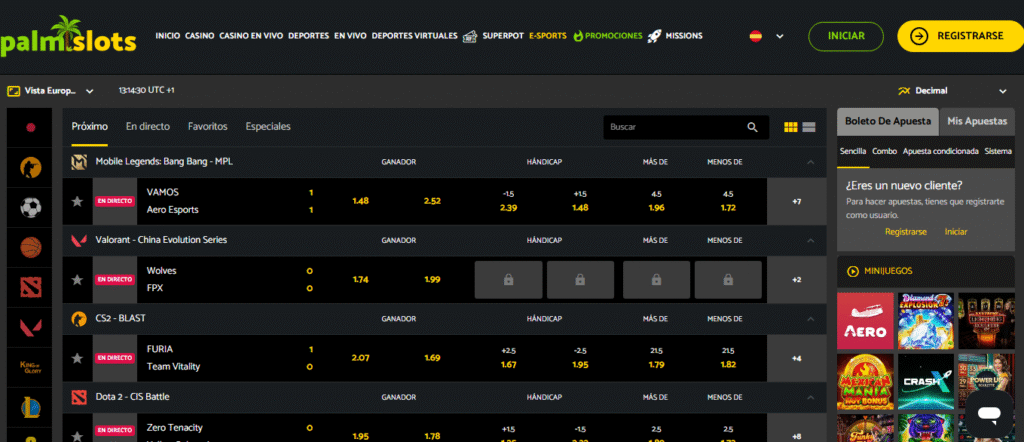Mark FURIA vs Team Vitality as favorite
The height and width of the screenshot is (442, 1024).
77,357
